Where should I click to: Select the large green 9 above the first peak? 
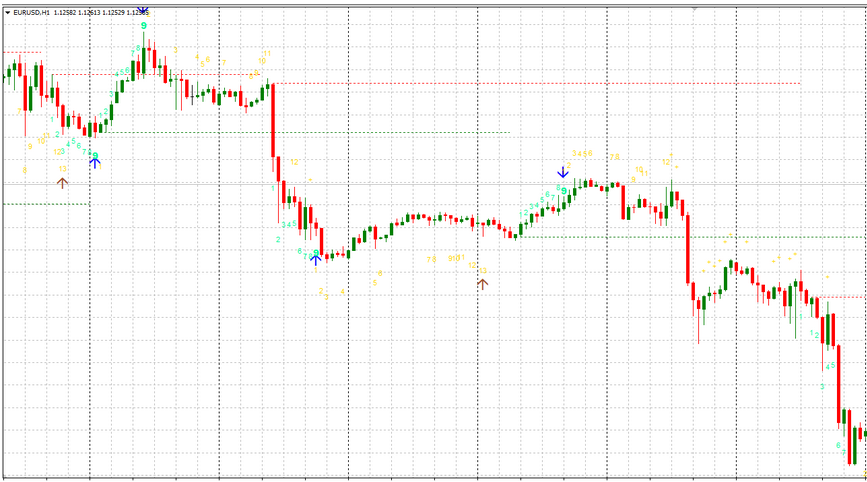144,25
